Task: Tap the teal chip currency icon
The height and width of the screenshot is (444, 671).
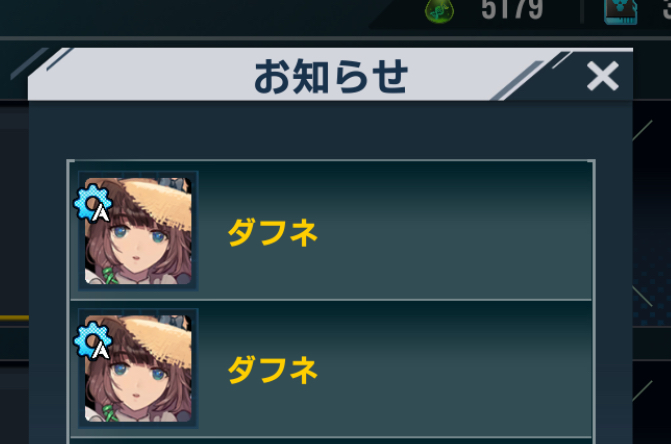Action: coord(621,11)
